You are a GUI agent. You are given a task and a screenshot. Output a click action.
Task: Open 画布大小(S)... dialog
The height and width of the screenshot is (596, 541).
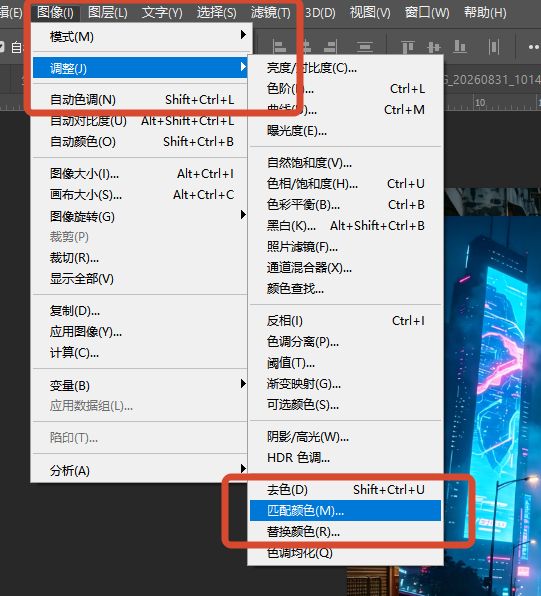click(140, 195)
